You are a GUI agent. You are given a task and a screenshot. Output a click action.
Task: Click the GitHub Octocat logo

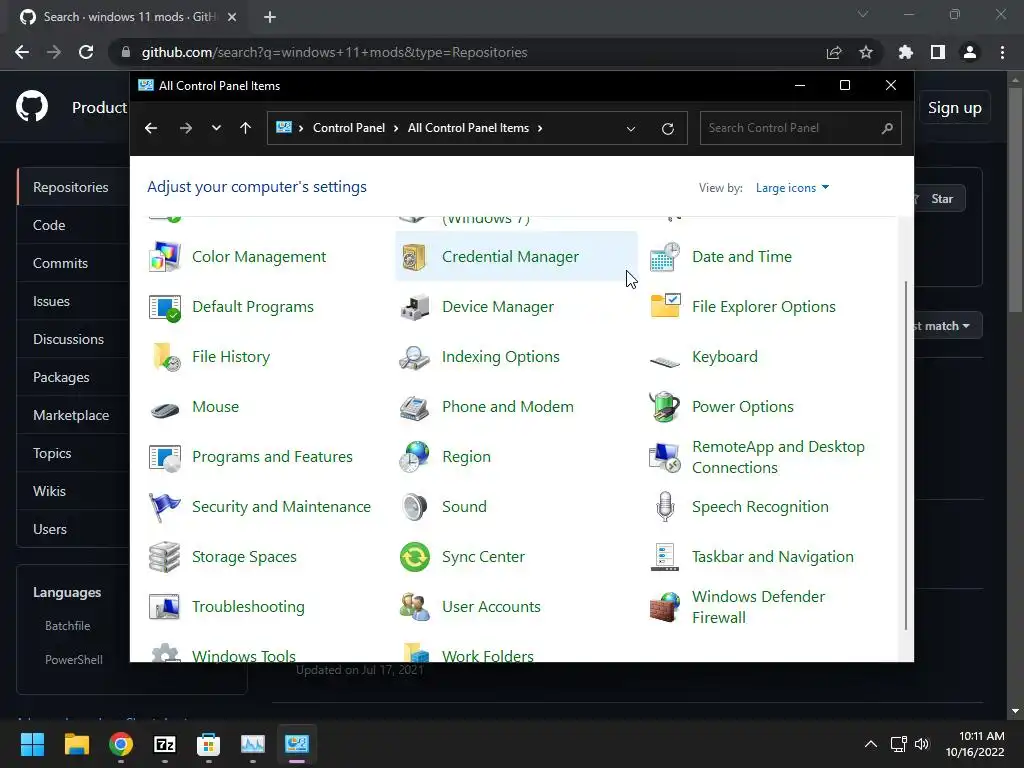click(32, 106)
